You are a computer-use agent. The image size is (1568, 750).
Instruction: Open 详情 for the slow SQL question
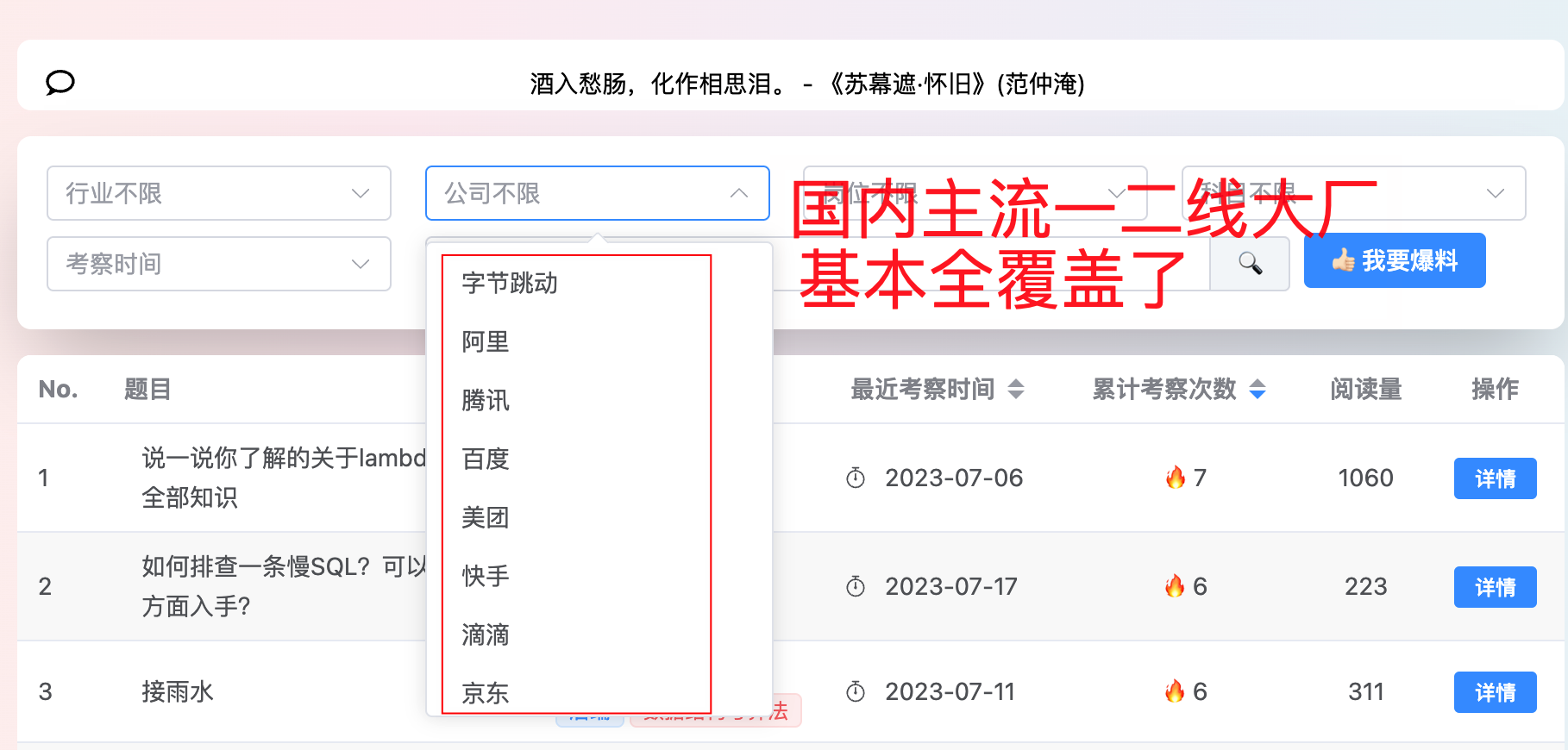[1496, 587]
